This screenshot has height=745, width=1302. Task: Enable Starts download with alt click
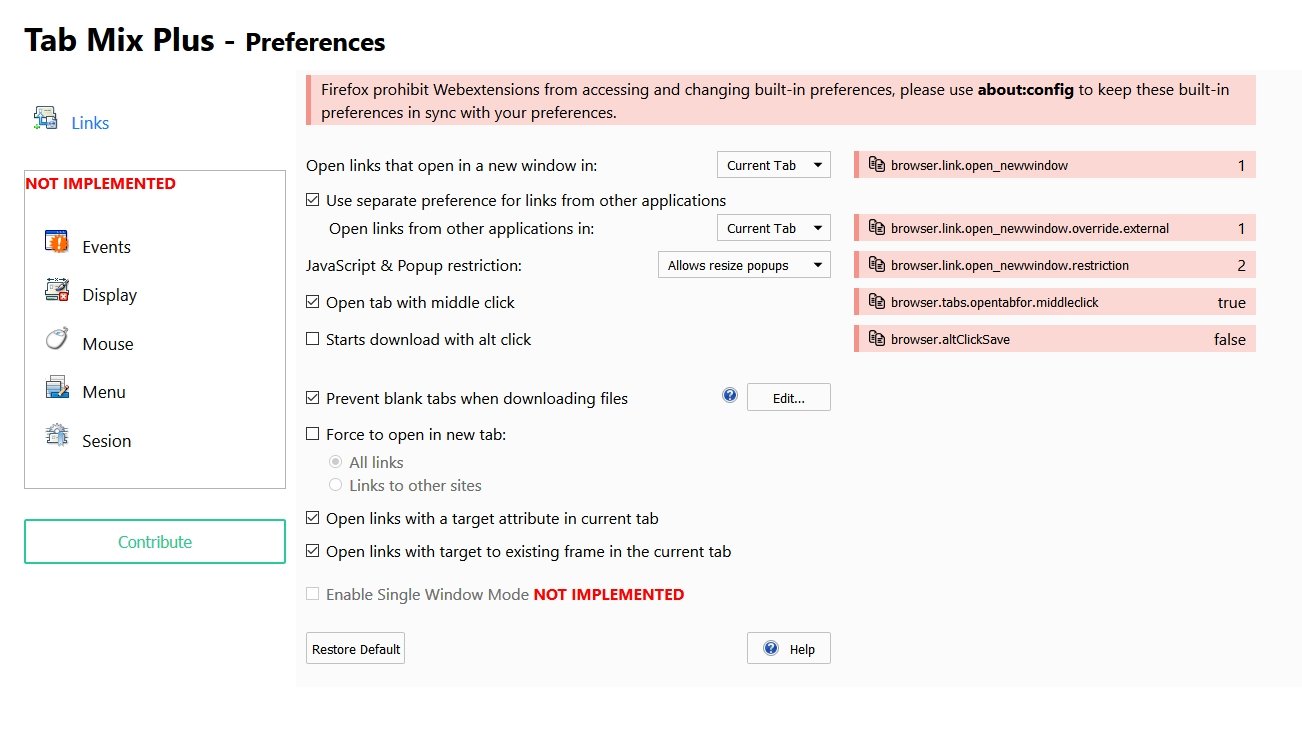(313, 339)
